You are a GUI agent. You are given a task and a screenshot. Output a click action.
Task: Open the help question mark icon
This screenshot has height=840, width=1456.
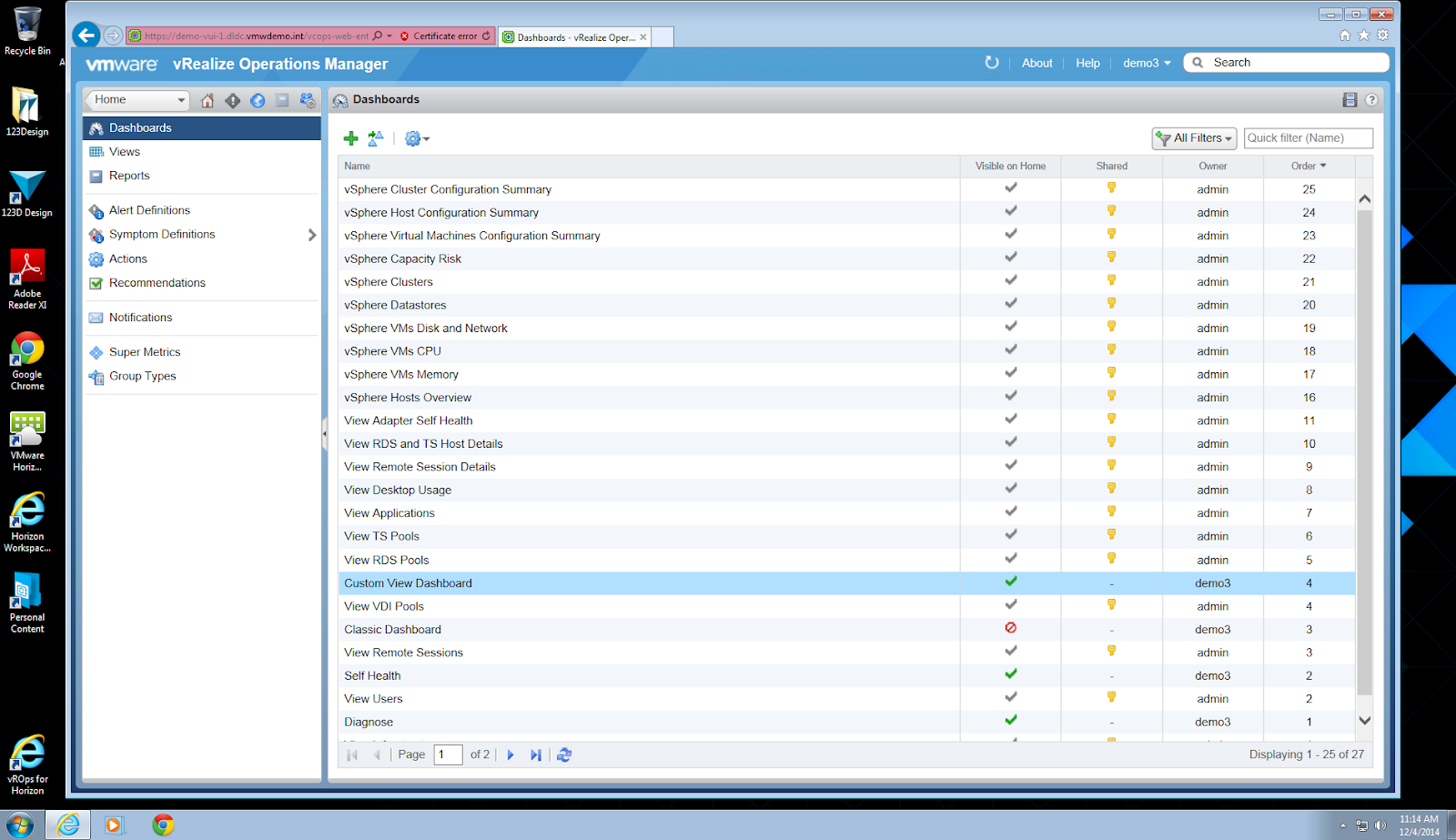click(1371, 100)
